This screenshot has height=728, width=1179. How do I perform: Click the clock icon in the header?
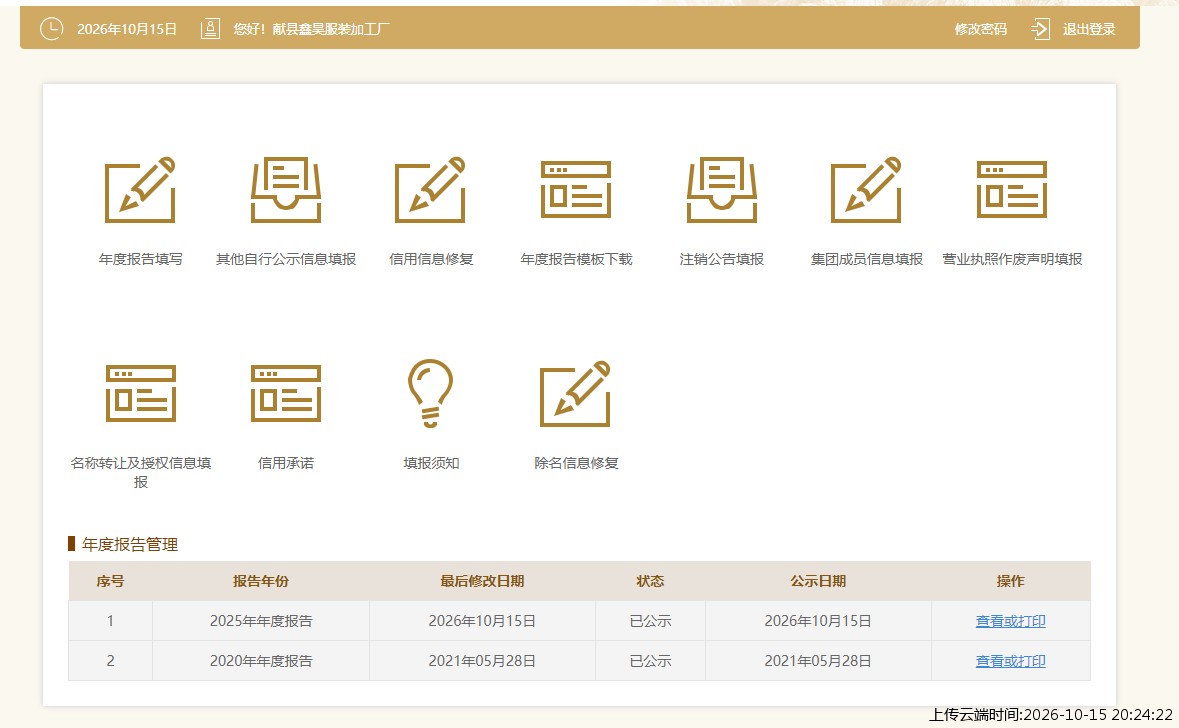tap(51, 29)
